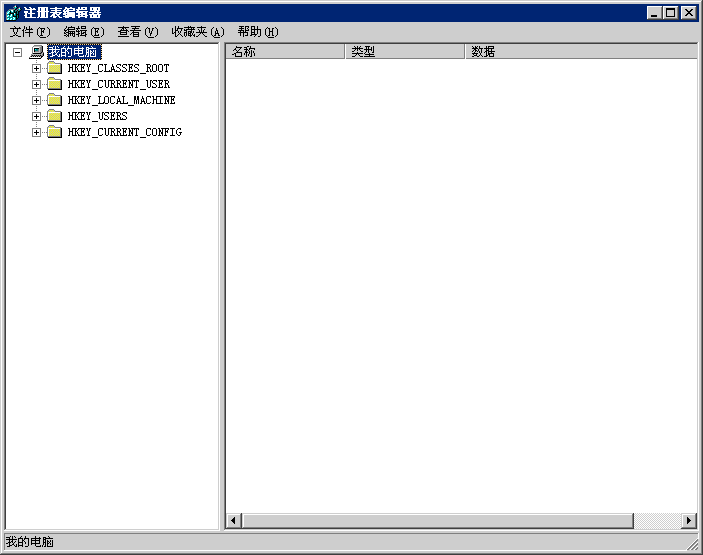
Task: Select the HKEY_CLASSES_ROOT label
Action: 118,68
